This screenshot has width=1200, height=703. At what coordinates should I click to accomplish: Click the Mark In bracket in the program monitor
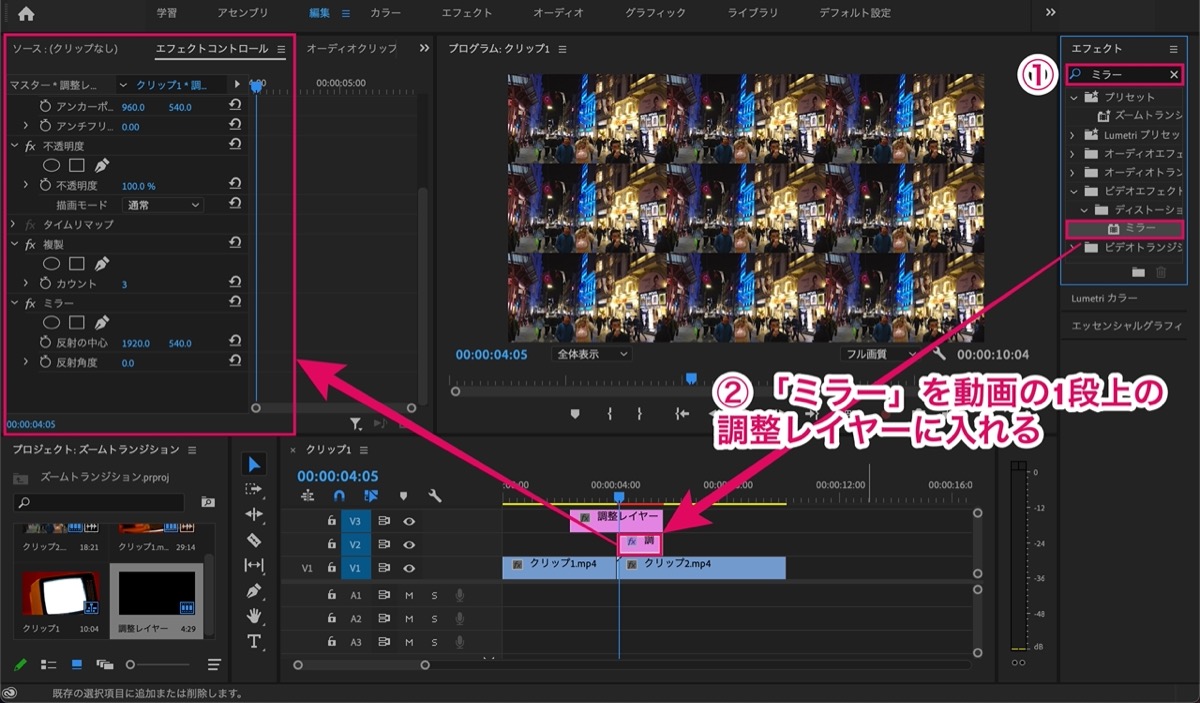[609, 413]
